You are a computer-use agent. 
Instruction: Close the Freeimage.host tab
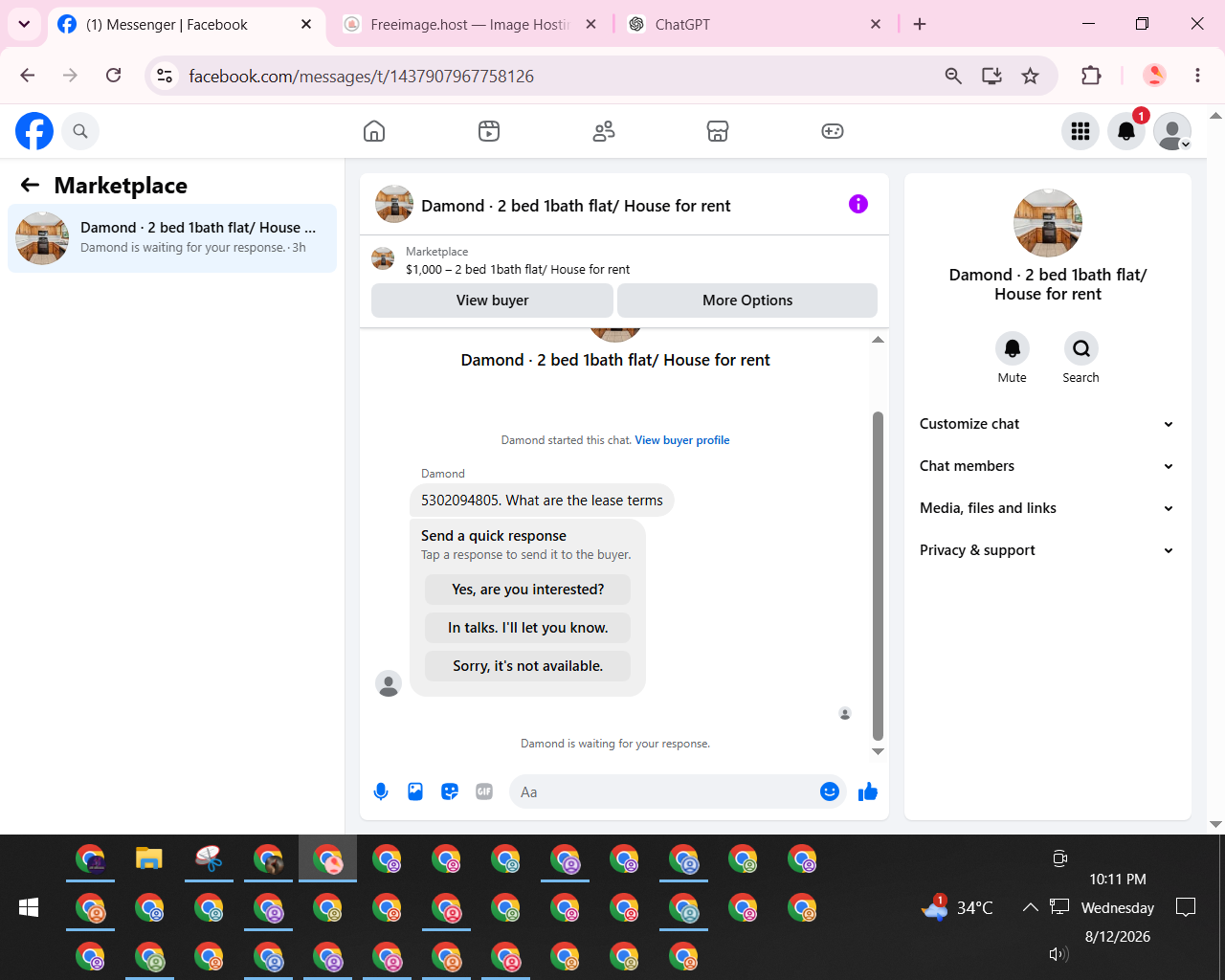click(x=591, y=25)
